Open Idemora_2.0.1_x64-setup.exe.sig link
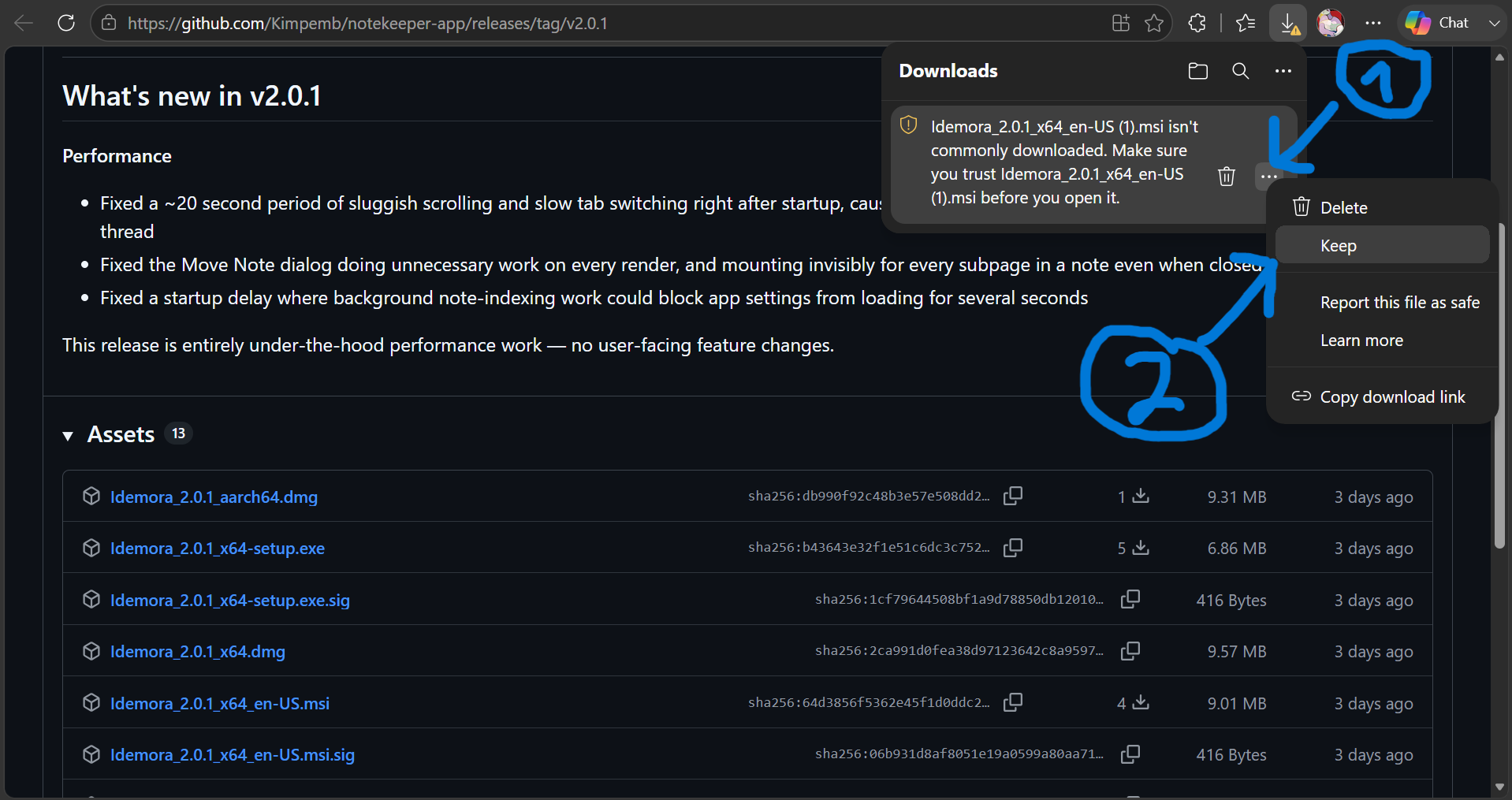This screenshot has width=1512, height=800. point(230,600)
